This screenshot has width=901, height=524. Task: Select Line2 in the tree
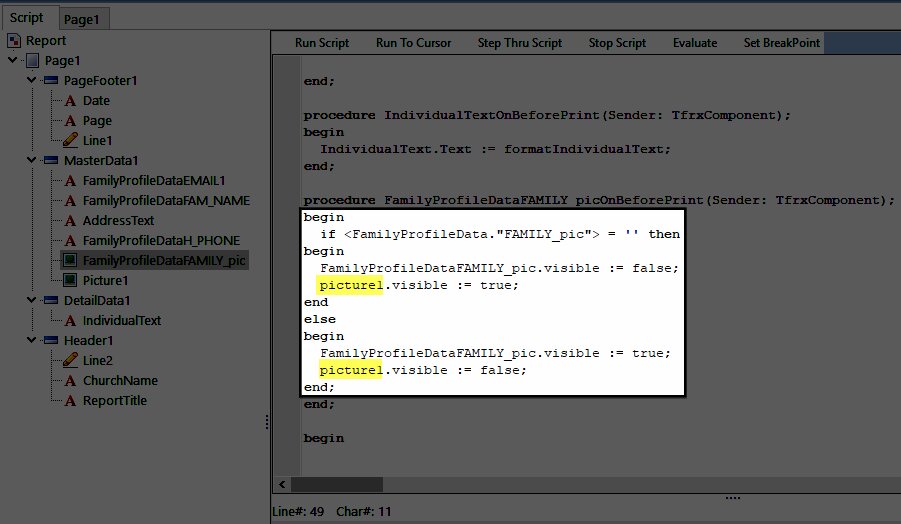98,360
